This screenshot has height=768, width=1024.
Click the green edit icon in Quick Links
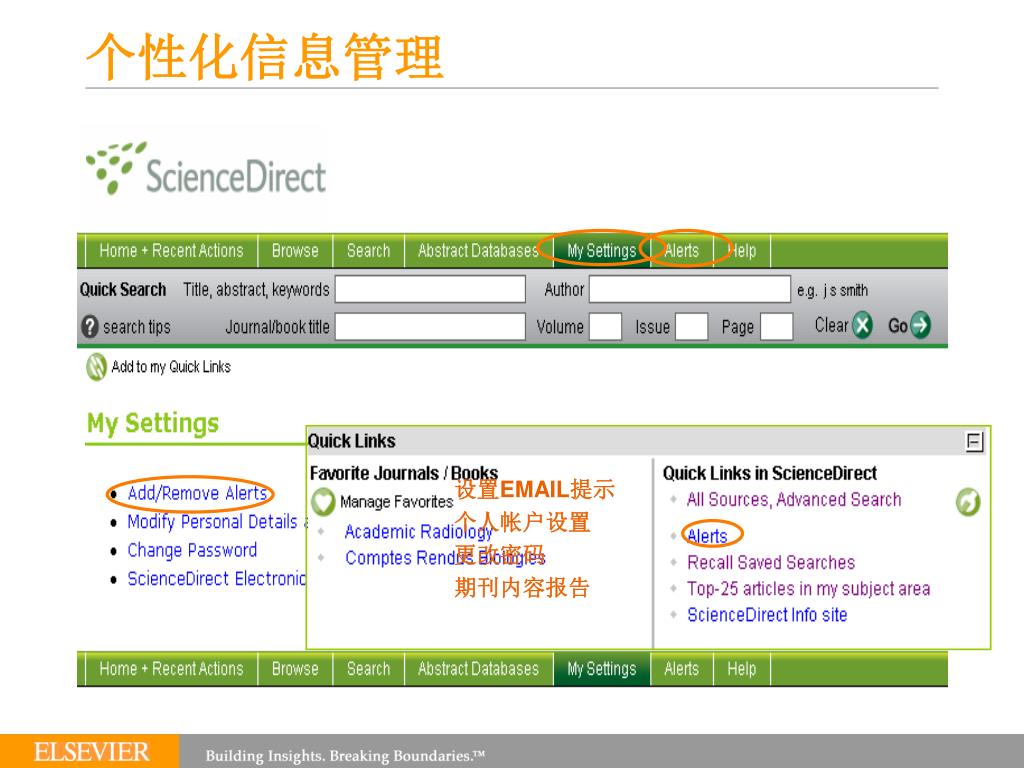pos(968,502)
